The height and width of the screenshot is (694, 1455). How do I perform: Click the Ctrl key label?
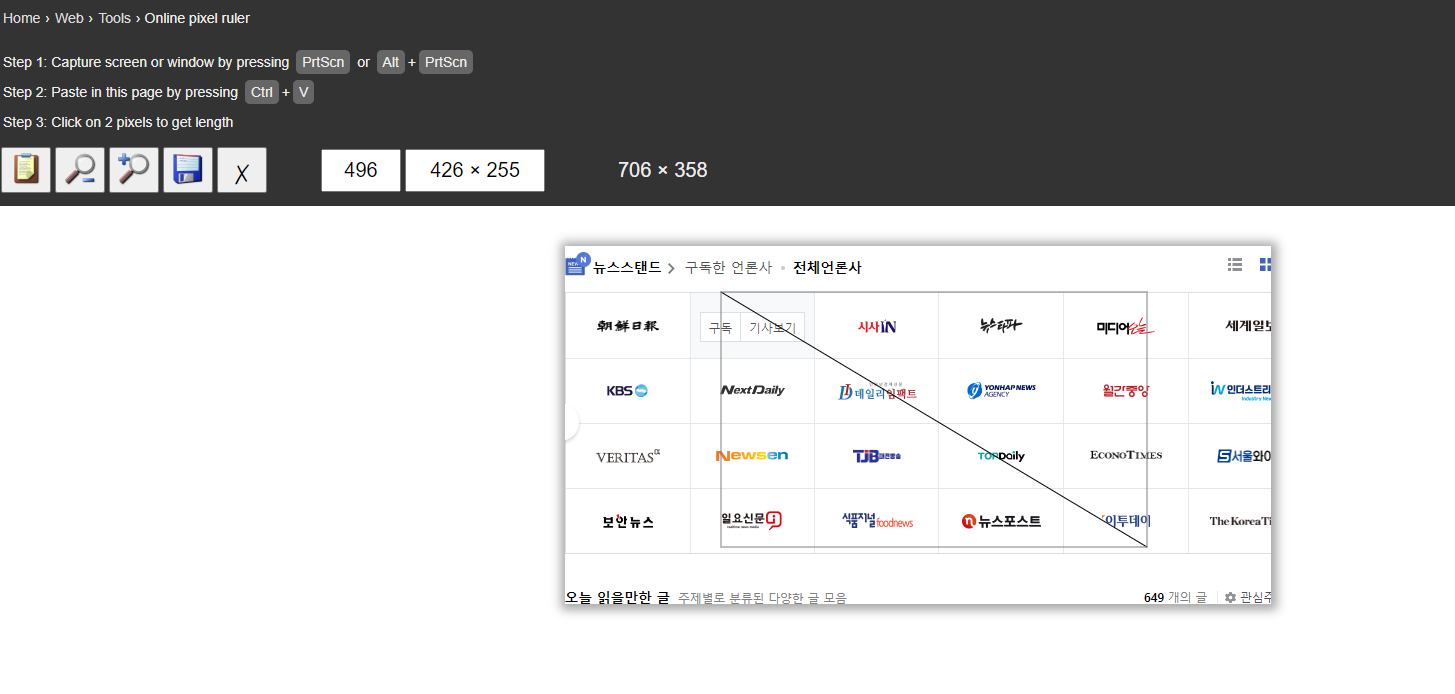(262, 92)
